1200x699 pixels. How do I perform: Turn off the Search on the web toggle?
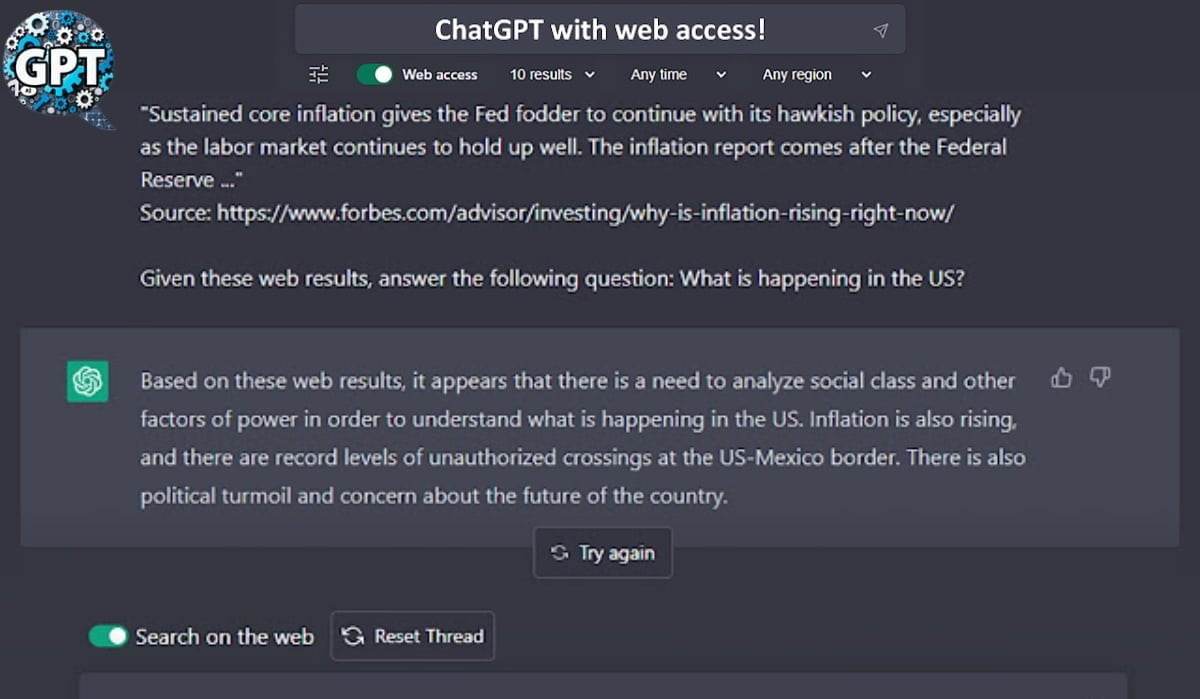tap(107, 636)
